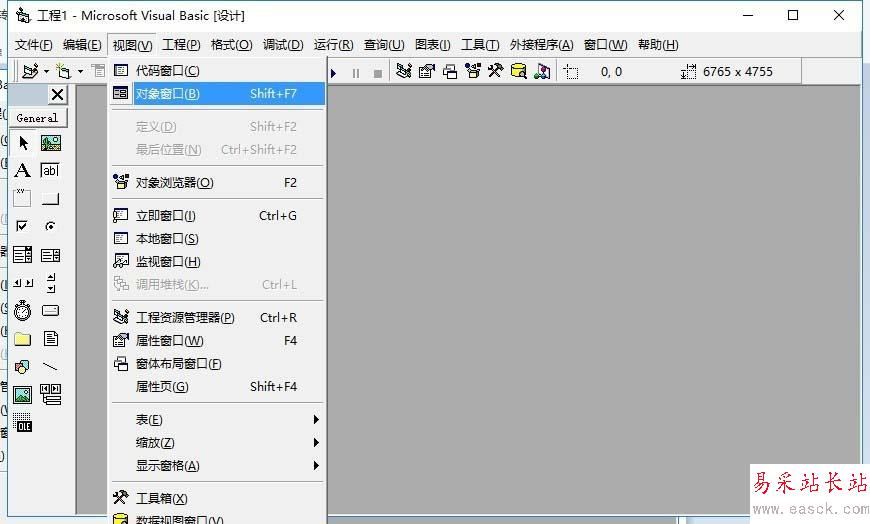Click Add Standard EXE Project icon
This screenshot has height=524, width=870.
click(30, 71)
